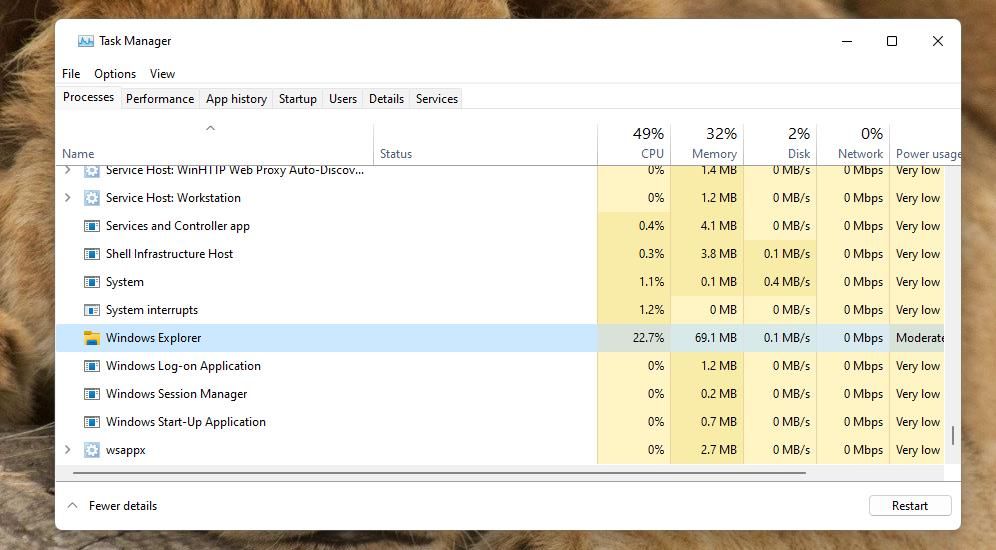Click the System process icon
Viewport: 996px width, 550px height.
coord(92,282)
